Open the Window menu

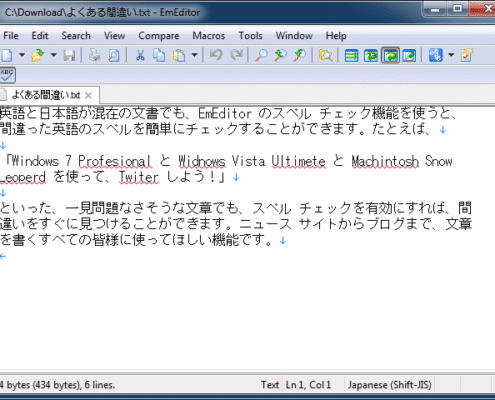pos(294,36)
